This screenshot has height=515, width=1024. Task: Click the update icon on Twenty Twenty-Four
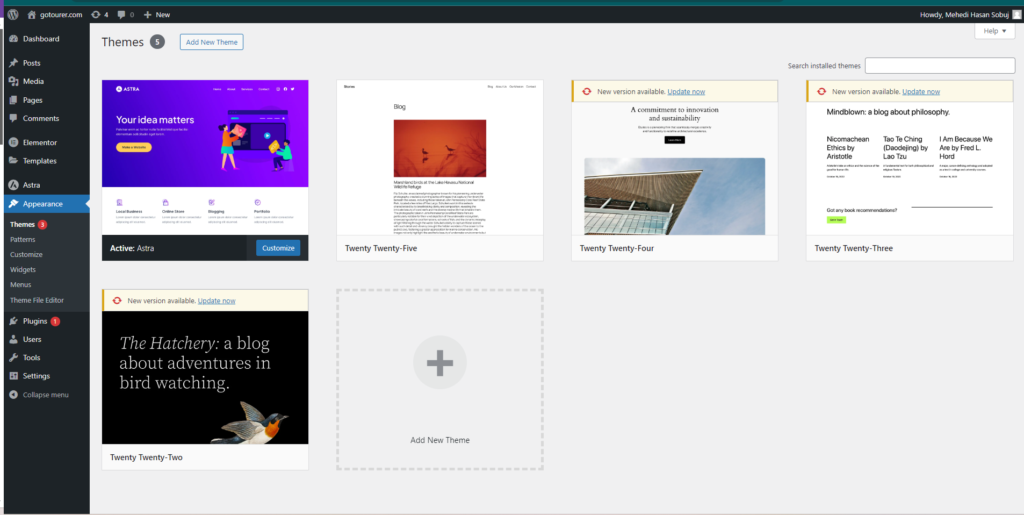coord(586,92)
